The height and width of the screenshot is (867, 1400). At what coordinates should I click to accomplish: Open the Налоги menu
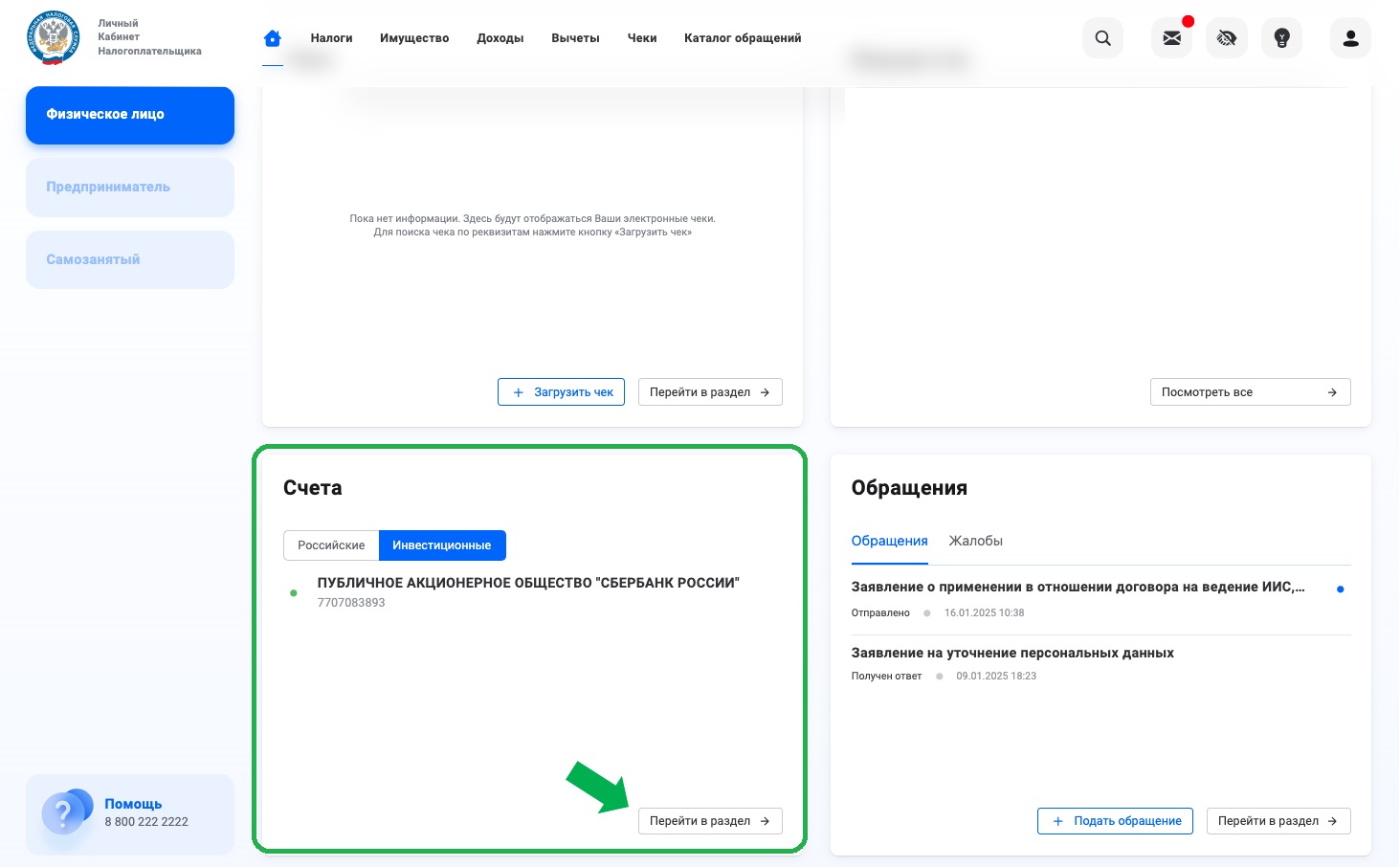(x=331, y=38)
